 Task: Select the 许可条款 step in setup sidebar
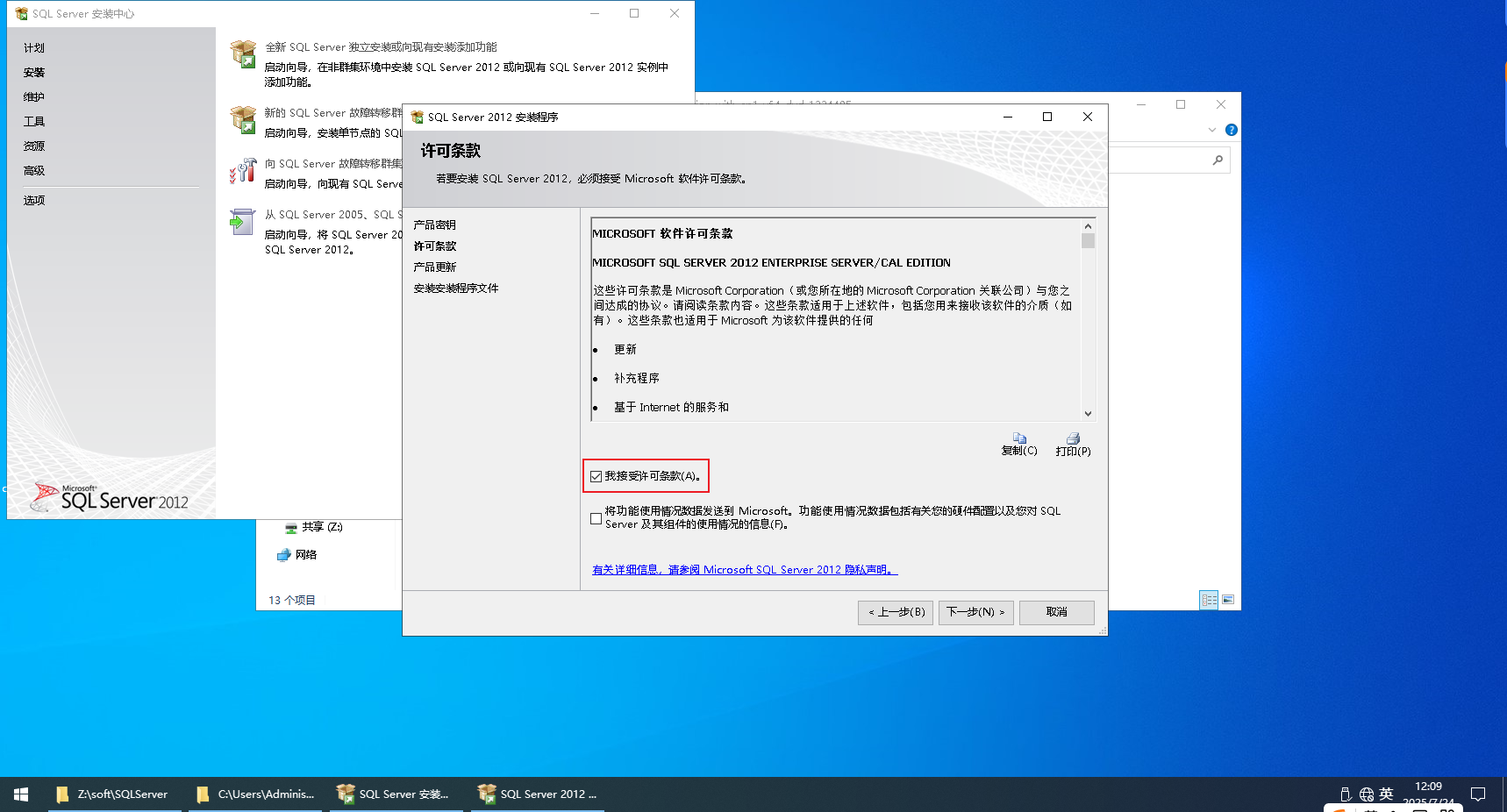tap(435, 246)
